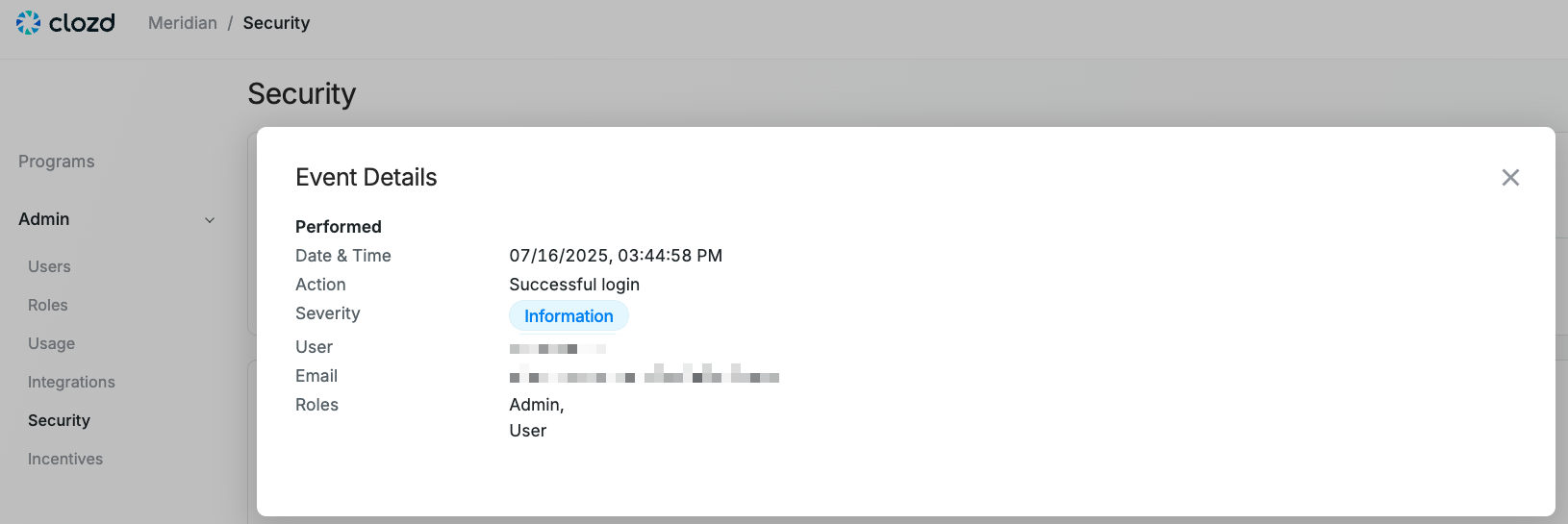Select Usage in the sidebar
This screenshot has height=524, width=1568.
tap(51, 343)
